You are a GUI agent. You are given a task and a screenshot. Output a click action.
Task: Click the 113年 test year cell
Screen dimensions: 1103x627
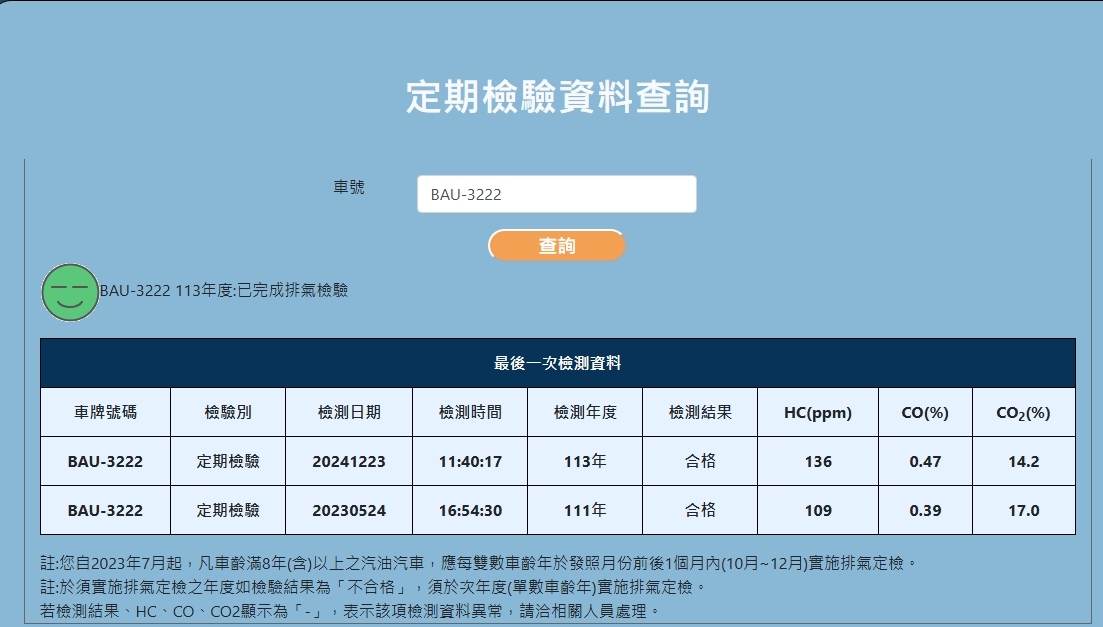tap(585, 462)
